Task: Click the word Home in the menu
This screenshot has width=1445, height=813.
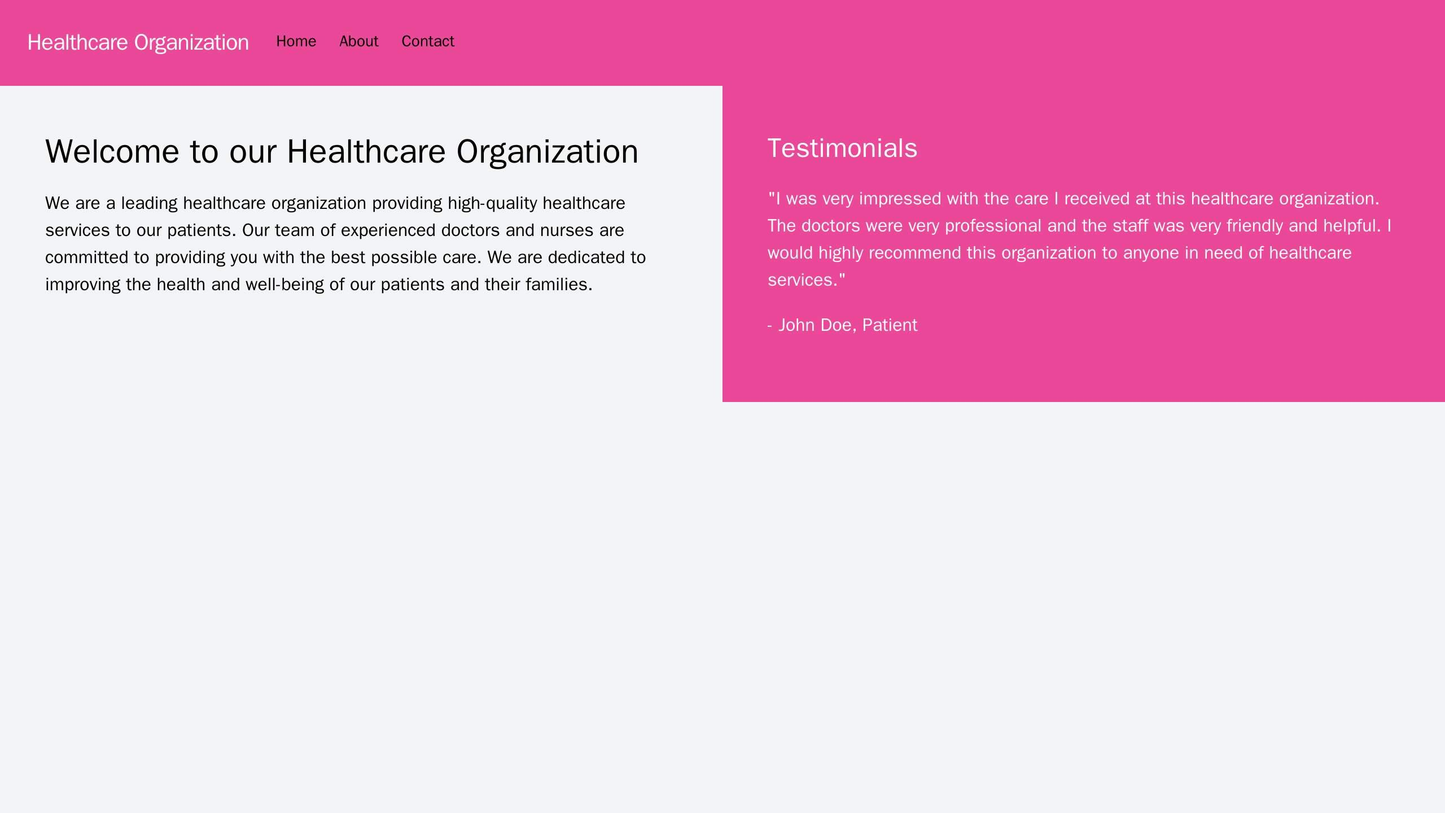Action: click(297, 41)
